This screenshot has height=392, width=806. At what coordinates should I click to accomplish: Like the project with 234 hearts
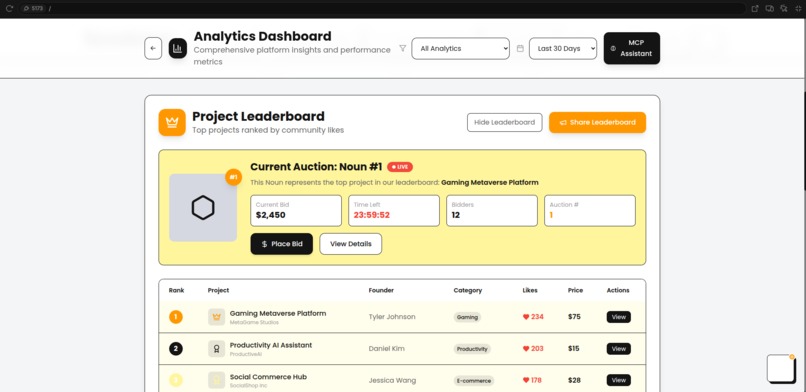[x=533, y=317]
